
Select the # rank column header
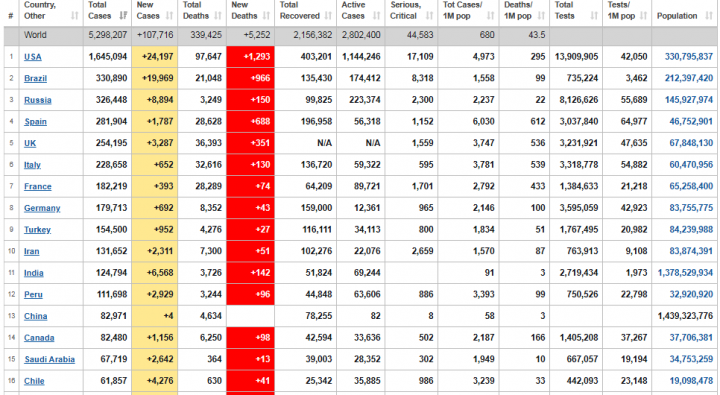pos(11,16)
